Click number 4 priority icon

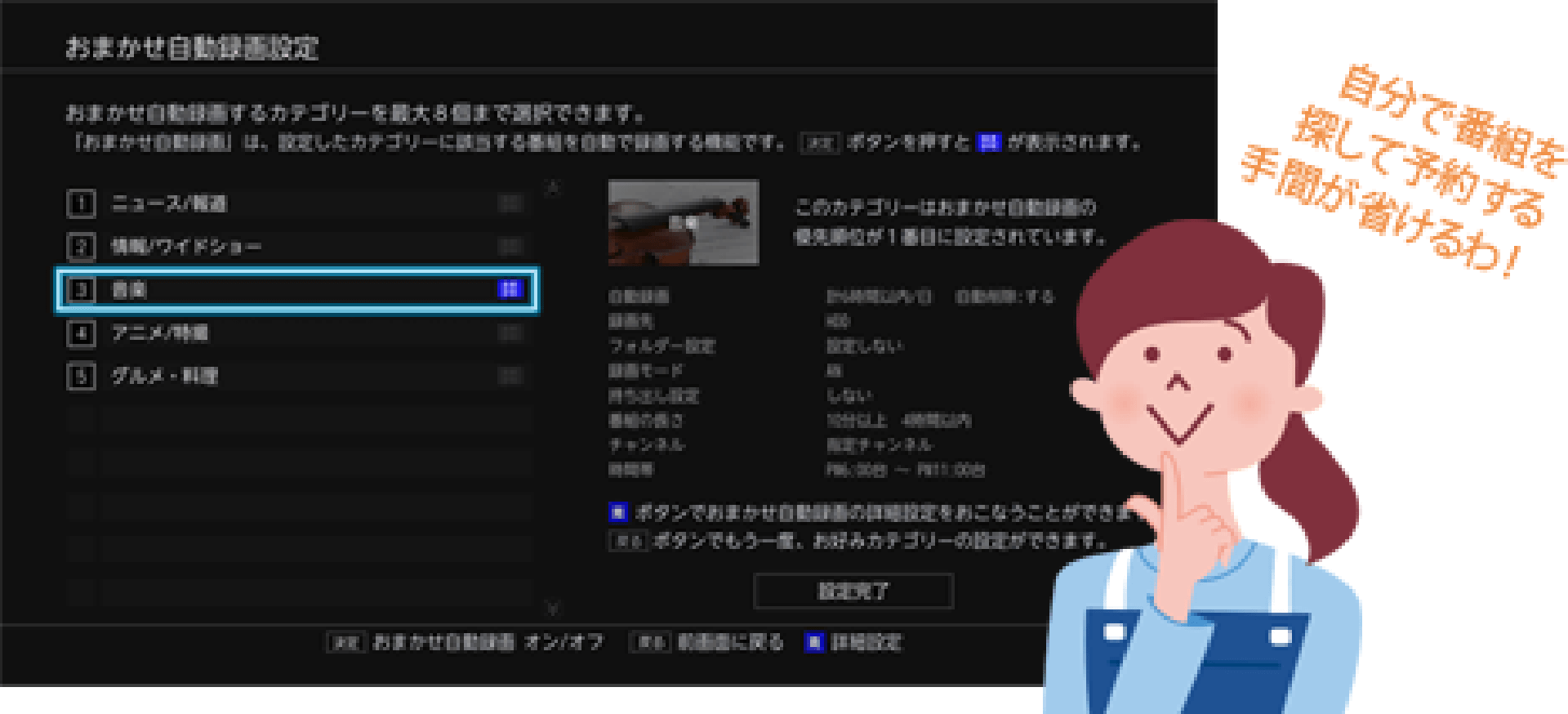point(81,332)
